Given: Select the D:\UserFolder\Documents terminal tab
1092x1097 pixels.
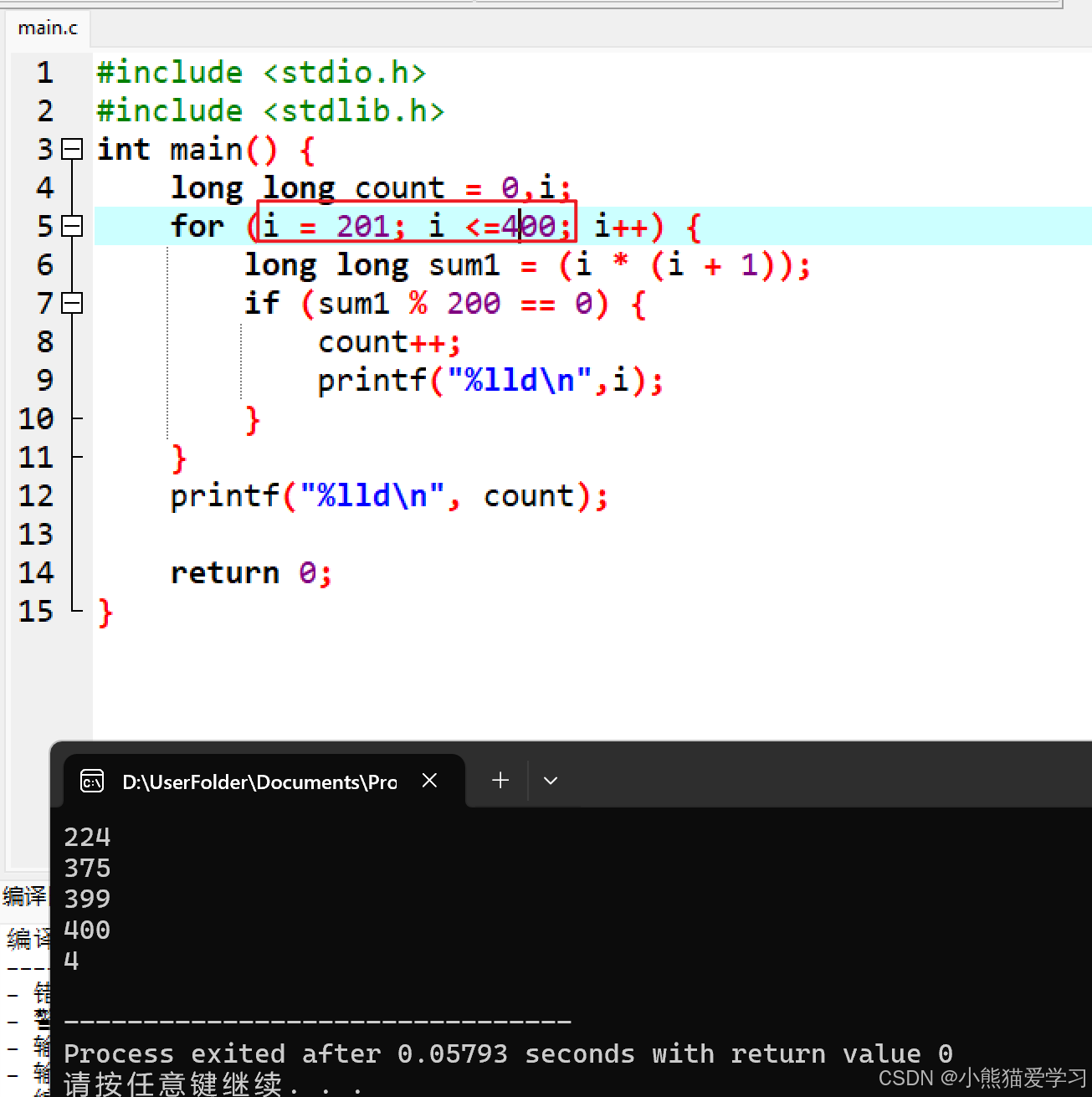Looking at the screenshot, I should pyautogui.click(x=264, y=782).
